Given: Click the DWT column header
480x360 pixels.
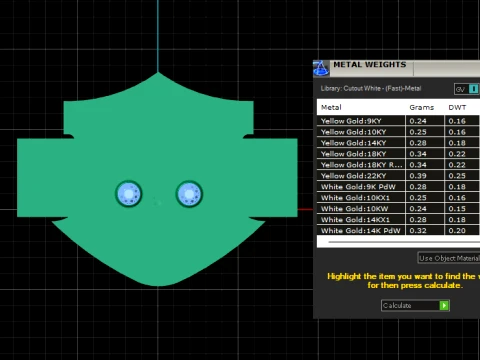Looking at the screenshot, I should pos(457,107).
